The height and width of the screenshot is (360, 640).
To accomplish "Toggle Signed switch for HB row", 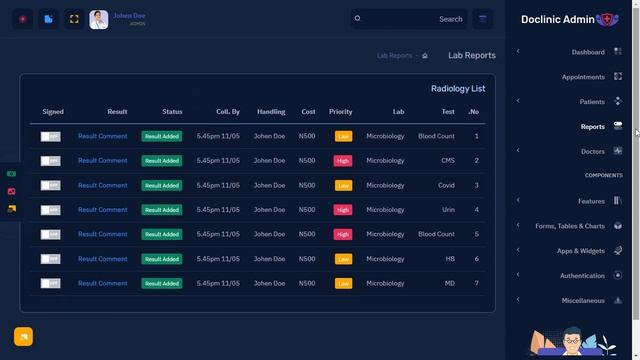I will [51, 259].
